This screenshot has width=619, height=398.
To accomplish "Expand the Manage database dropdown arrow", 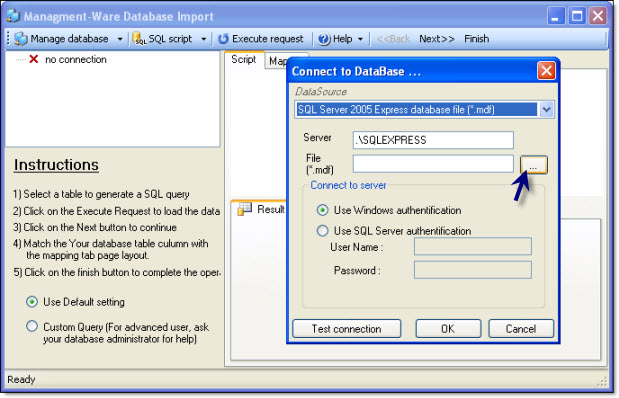I will 120,39.
